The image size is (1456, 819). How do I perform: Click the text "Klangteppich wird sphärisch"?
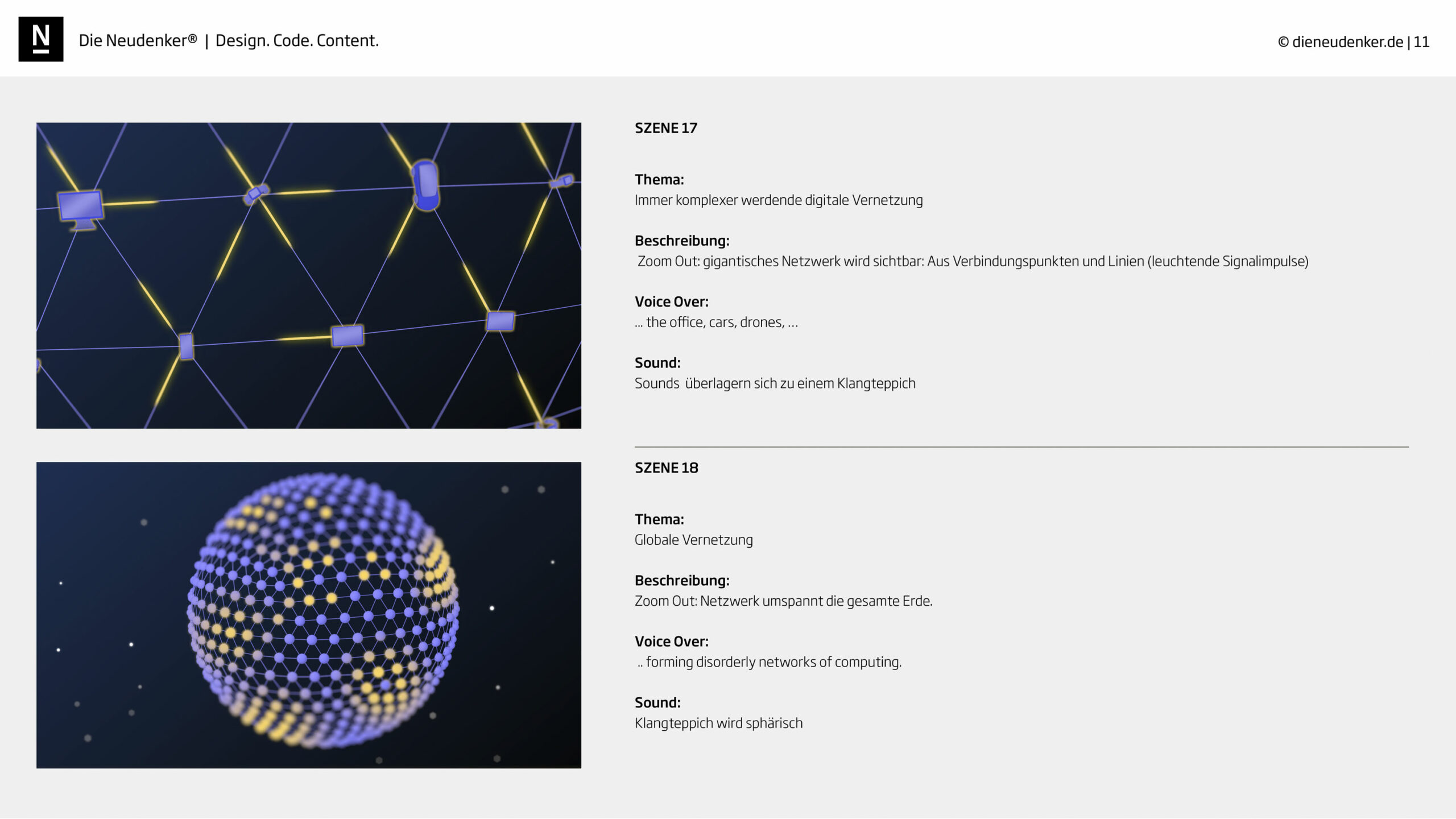click(x=719, y=723)
